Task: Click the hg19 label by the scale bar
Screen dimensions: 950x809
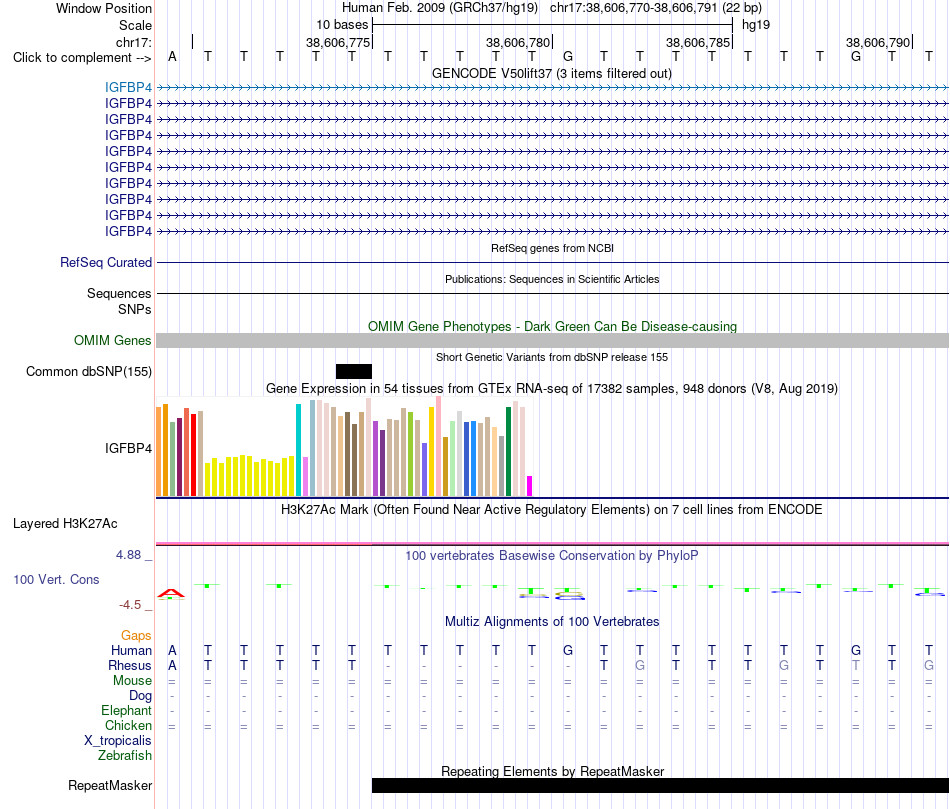Action: tap(756, 25)
